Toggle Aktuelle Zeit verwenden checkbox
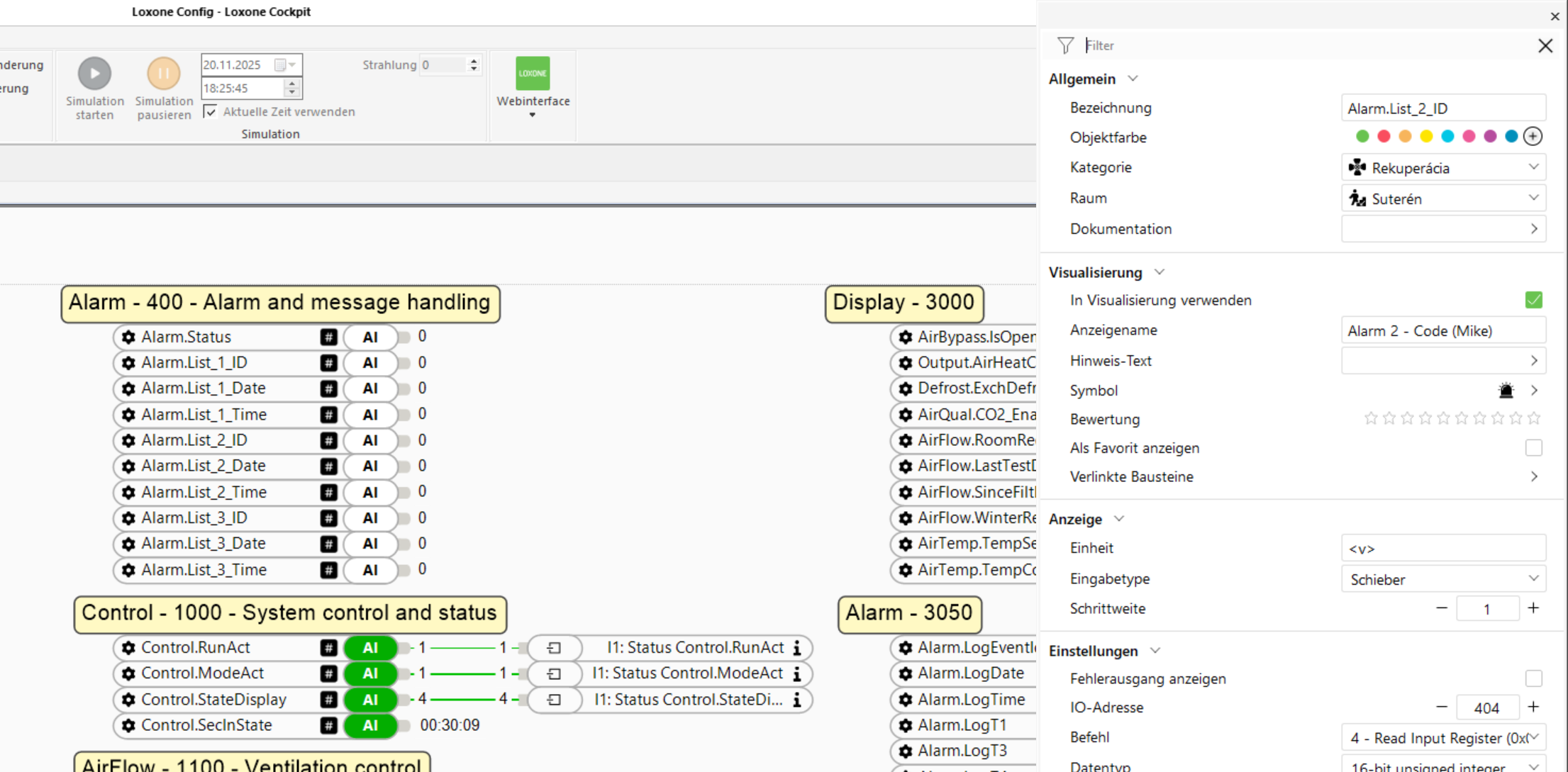1568x772 pixels. coord(210,111)
